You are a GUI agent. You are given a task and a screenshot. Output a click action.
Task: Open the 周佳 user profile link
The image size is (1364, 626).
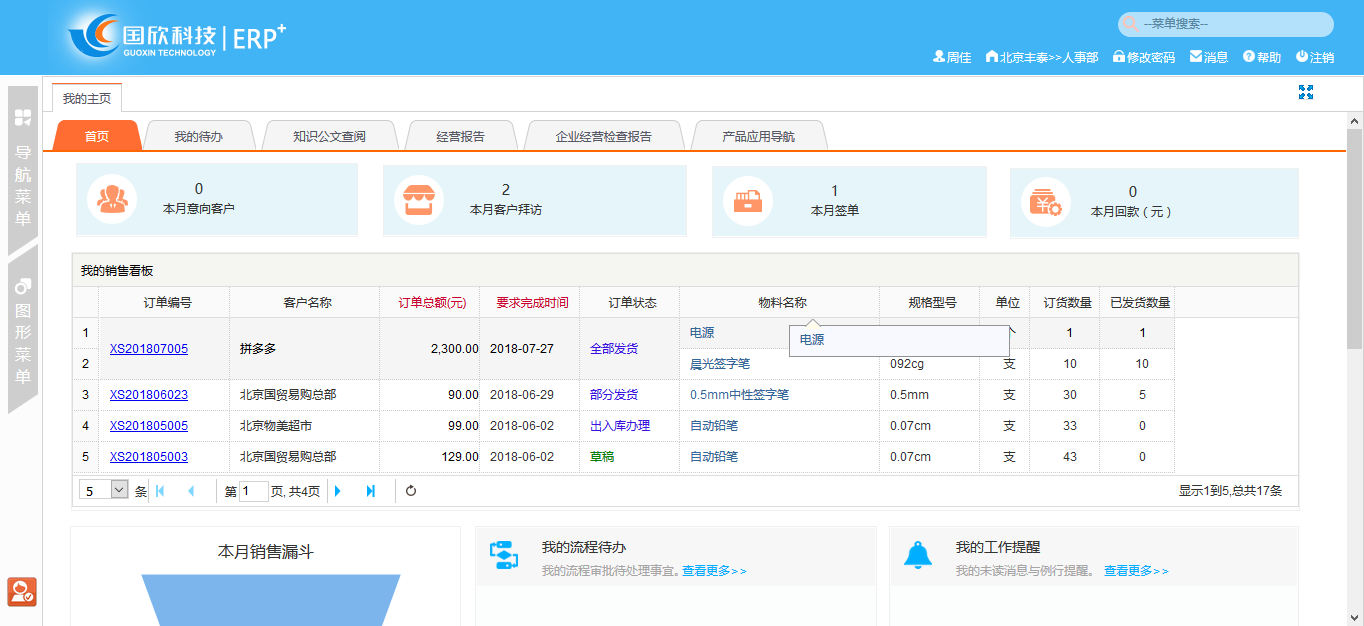click(952, 58)
